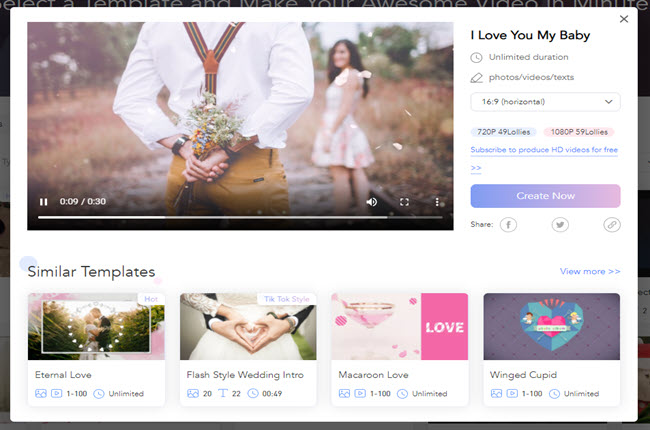650x430 pixels.
Task: Share template on Twitter
Action: pos(560,225)
